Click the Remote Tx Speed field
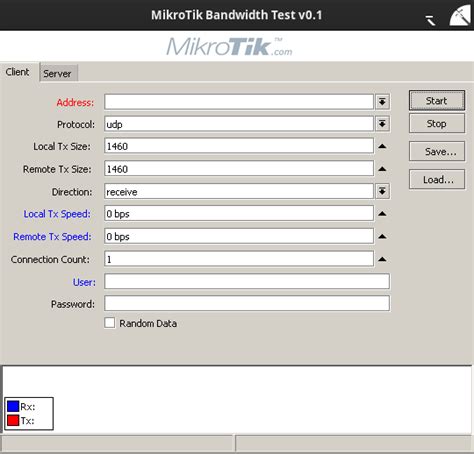474x454 pixels. click(239, 236)
